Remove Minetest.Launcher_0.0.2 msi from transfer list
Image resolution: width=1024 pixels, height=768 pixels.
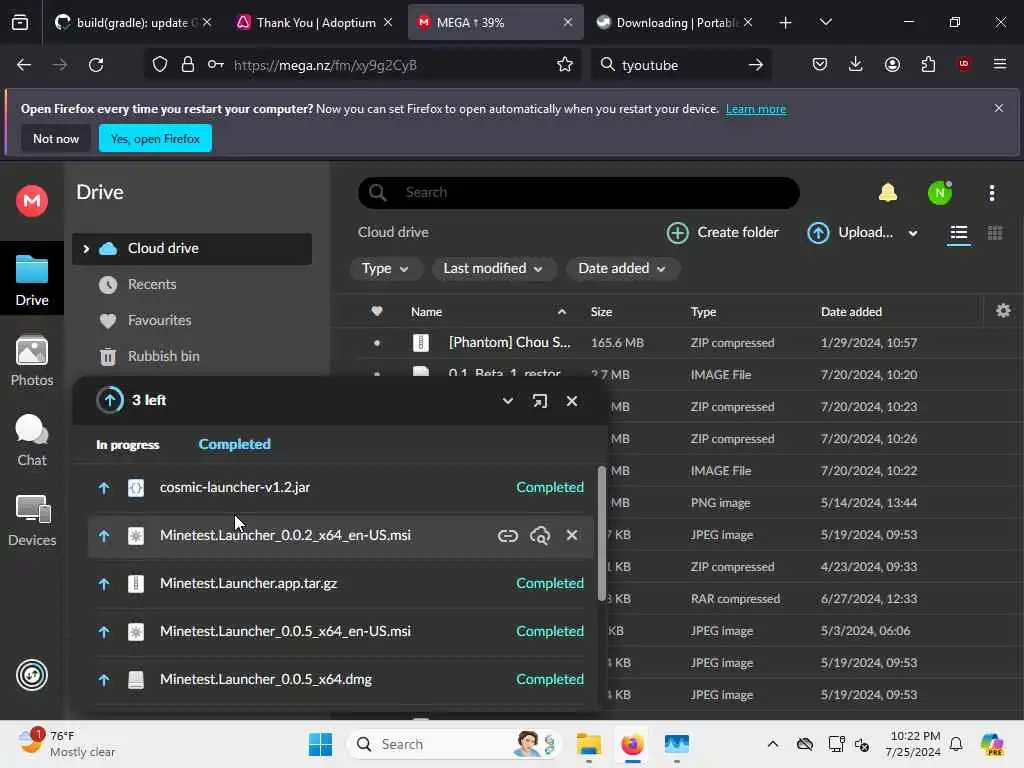pyautogui.click(x=572, y=535)
